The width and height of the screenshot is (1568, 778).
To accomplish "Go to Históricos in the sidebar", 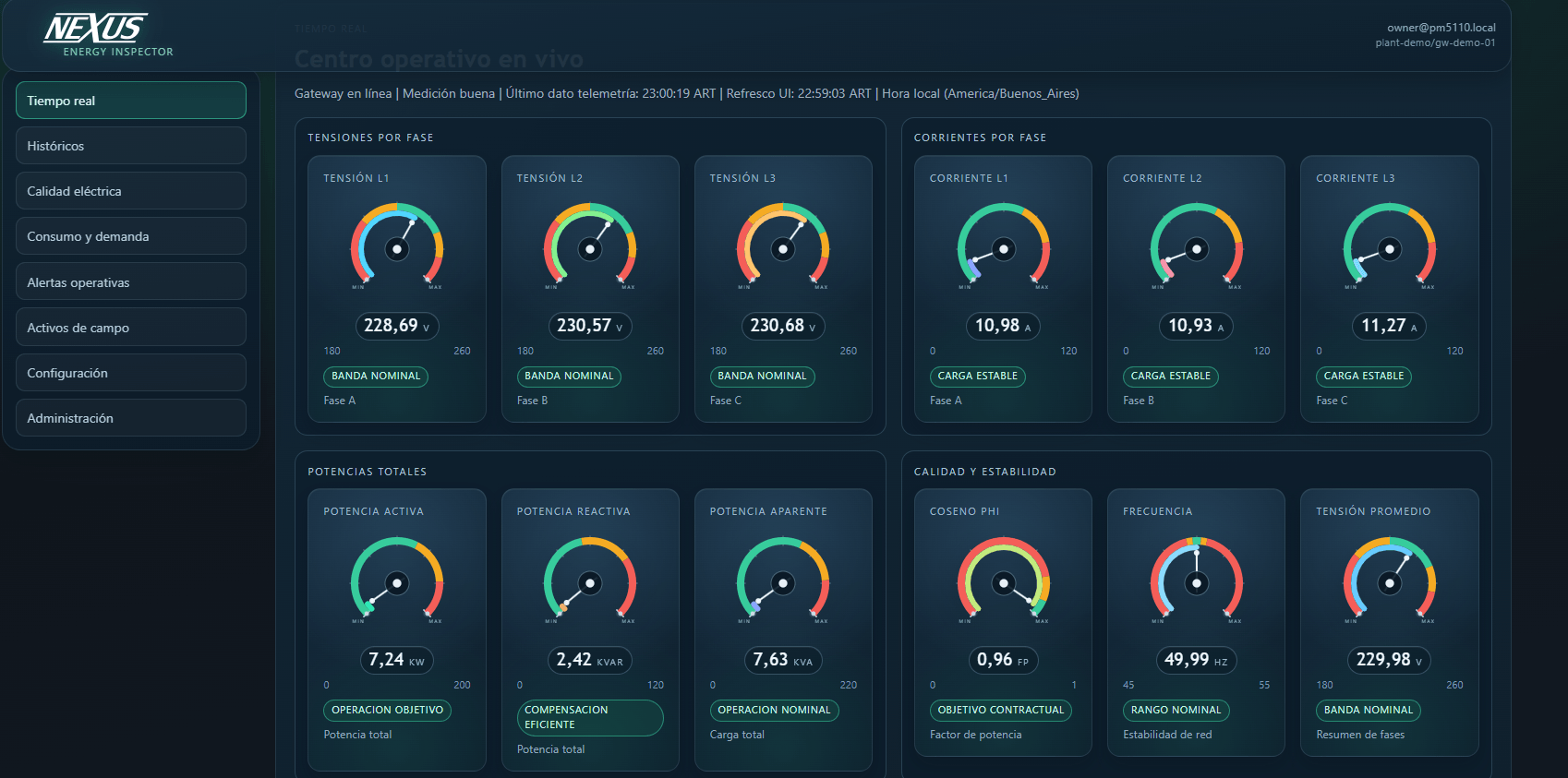I will tap(131, 146).
